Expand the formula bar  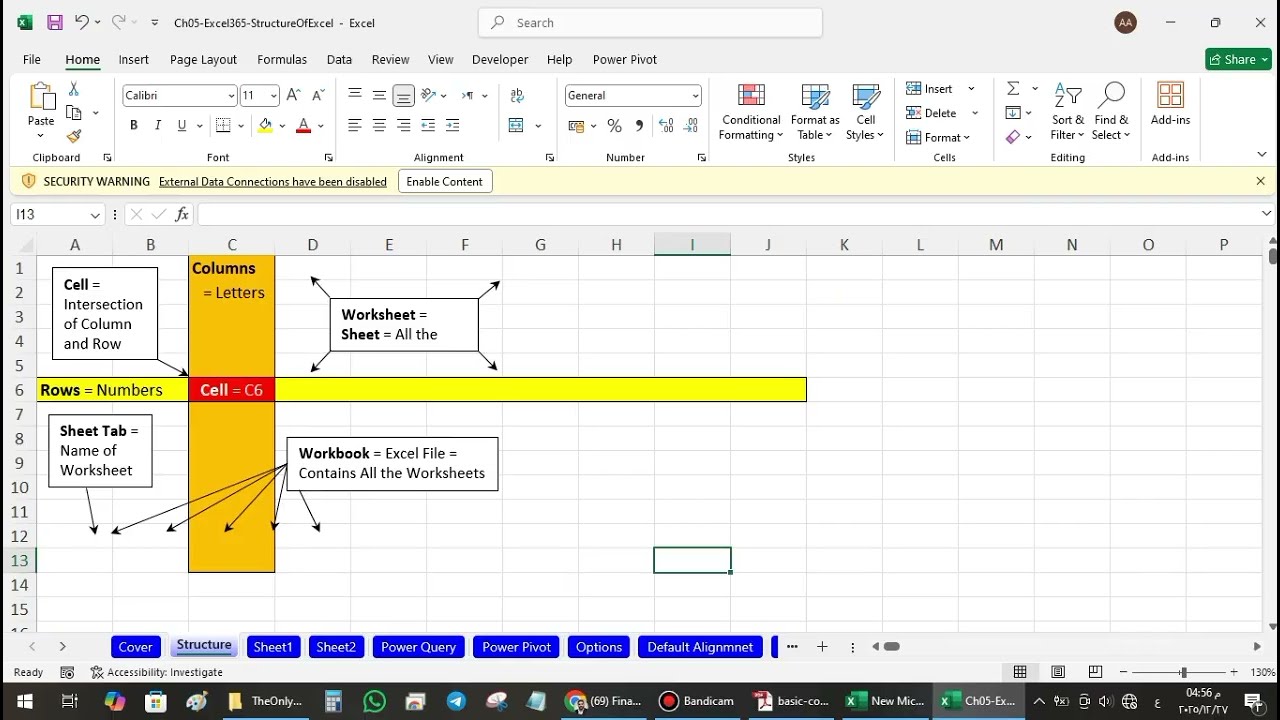coord(1267,214)
